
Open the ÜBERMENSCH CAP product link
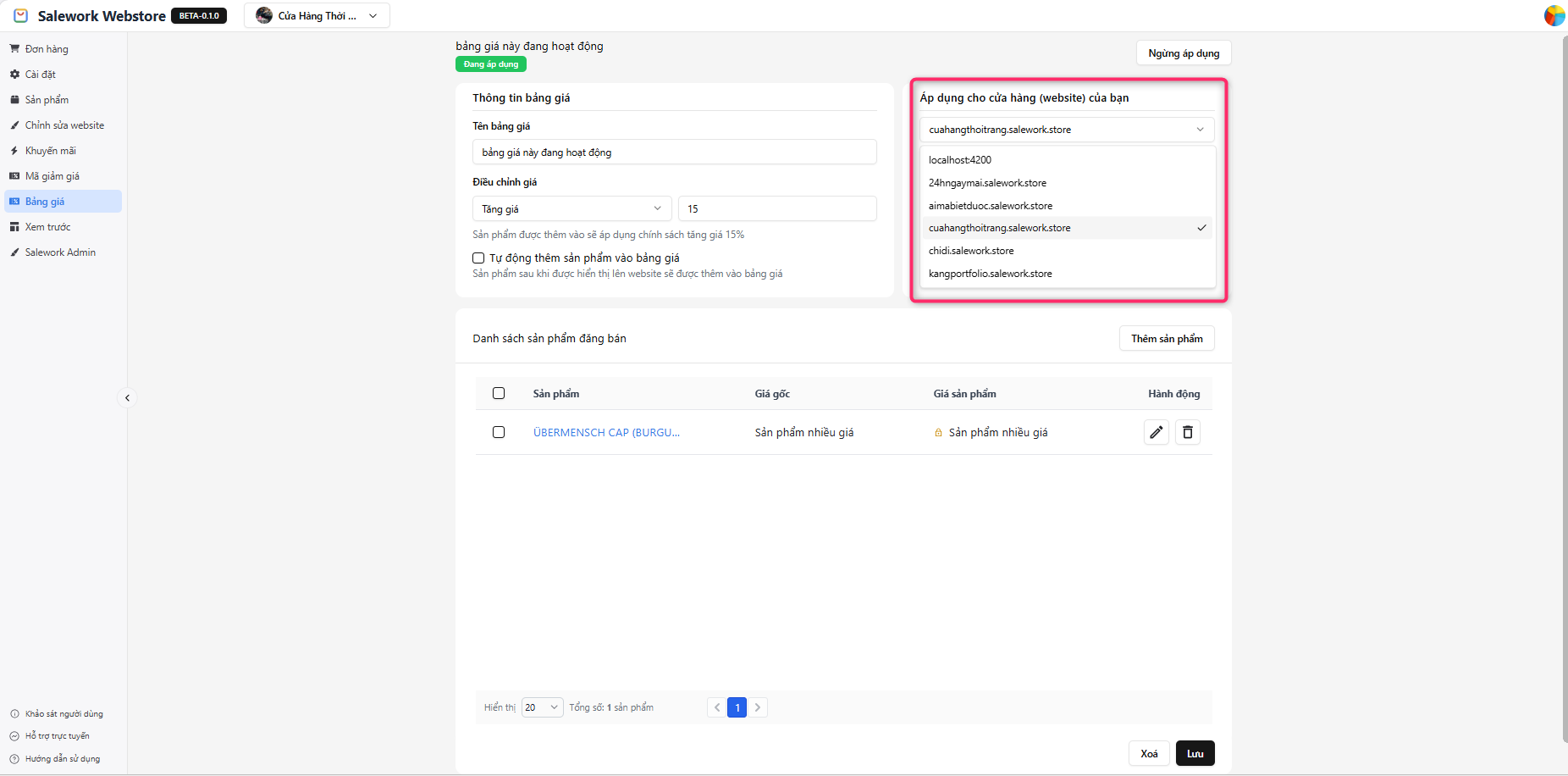point(606,432)
